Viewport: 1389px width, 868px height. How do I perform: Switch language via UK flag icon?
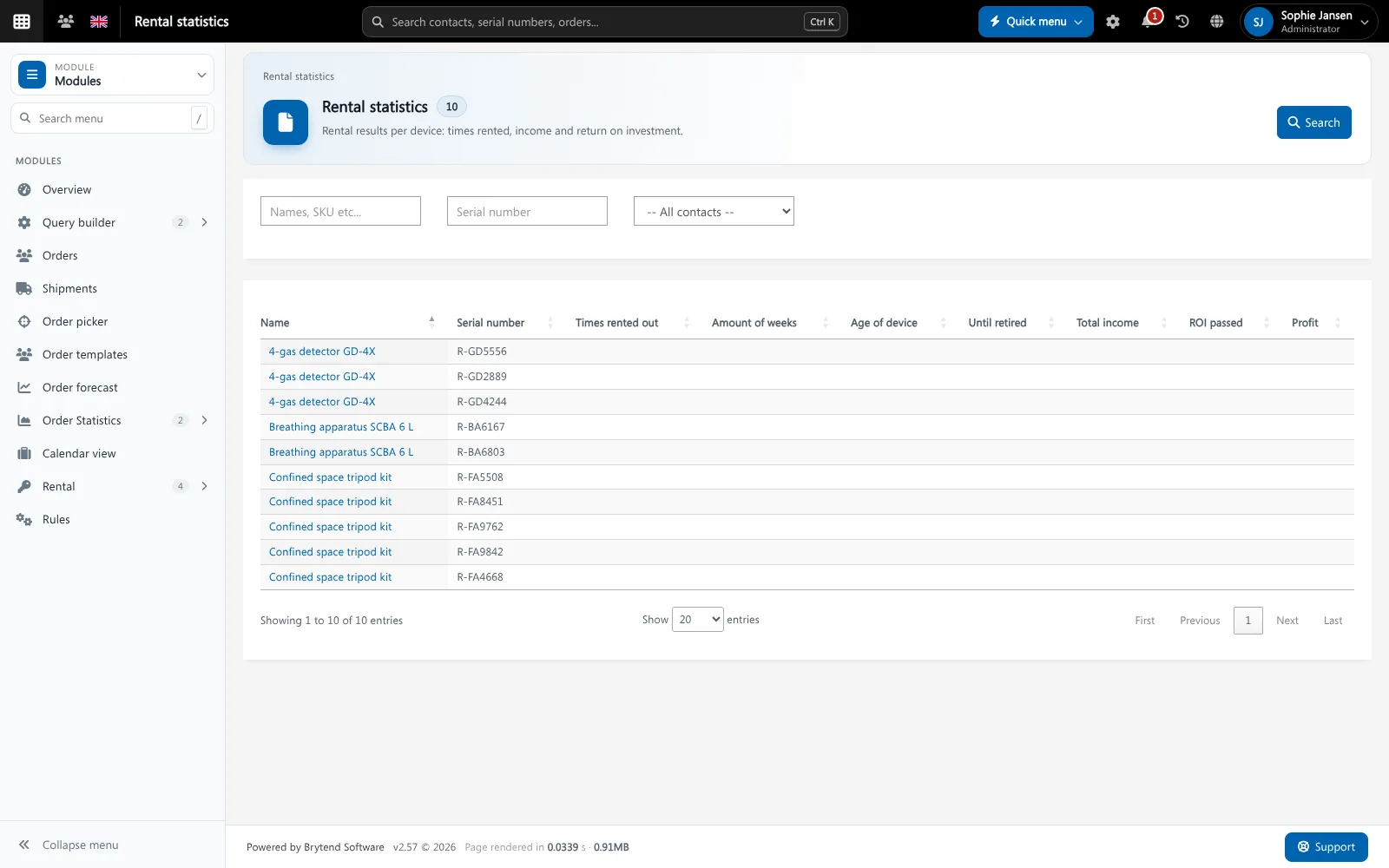(x=99, y=22)
